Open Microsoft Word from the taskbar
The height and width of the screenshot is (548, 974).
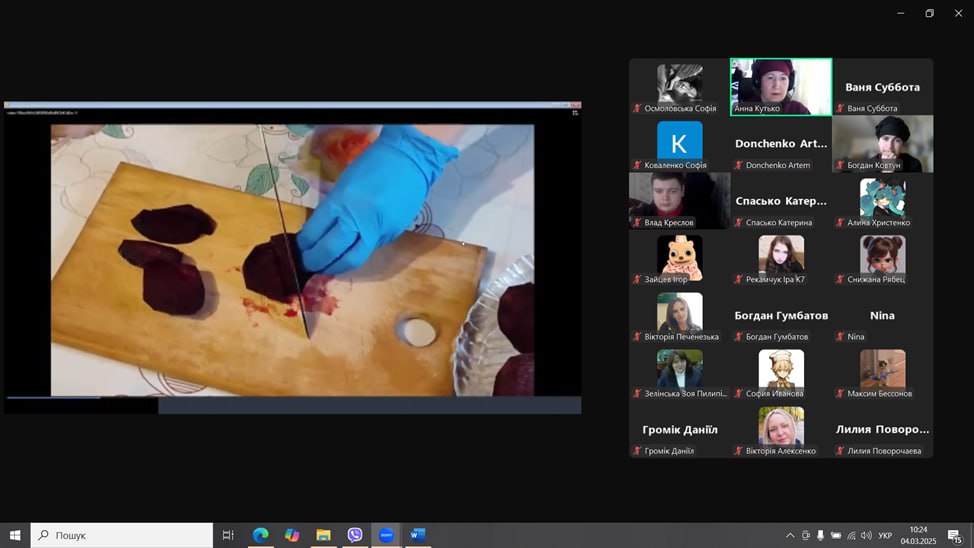[x=417, y=535]
